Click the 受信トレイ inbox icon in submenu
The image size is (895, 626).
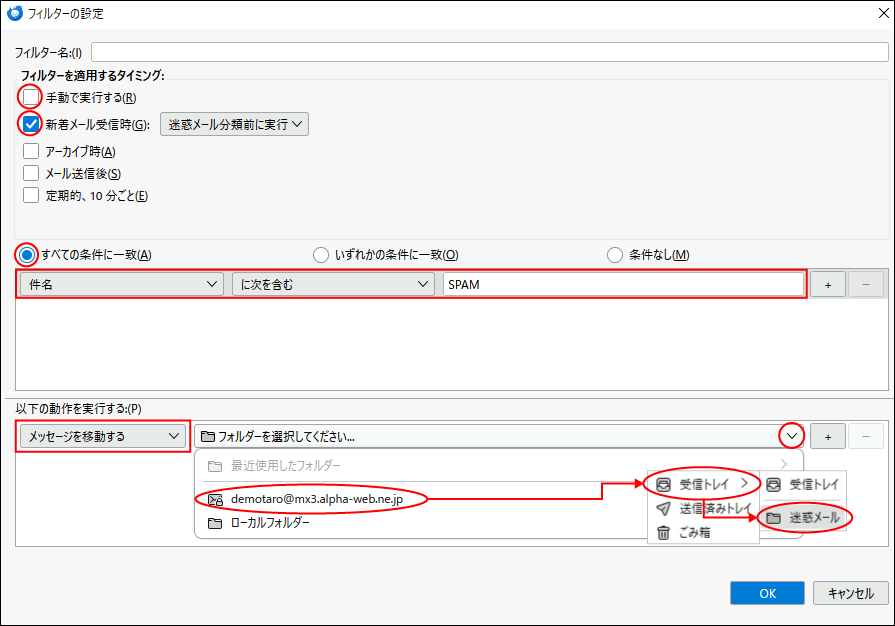point(661,485)
